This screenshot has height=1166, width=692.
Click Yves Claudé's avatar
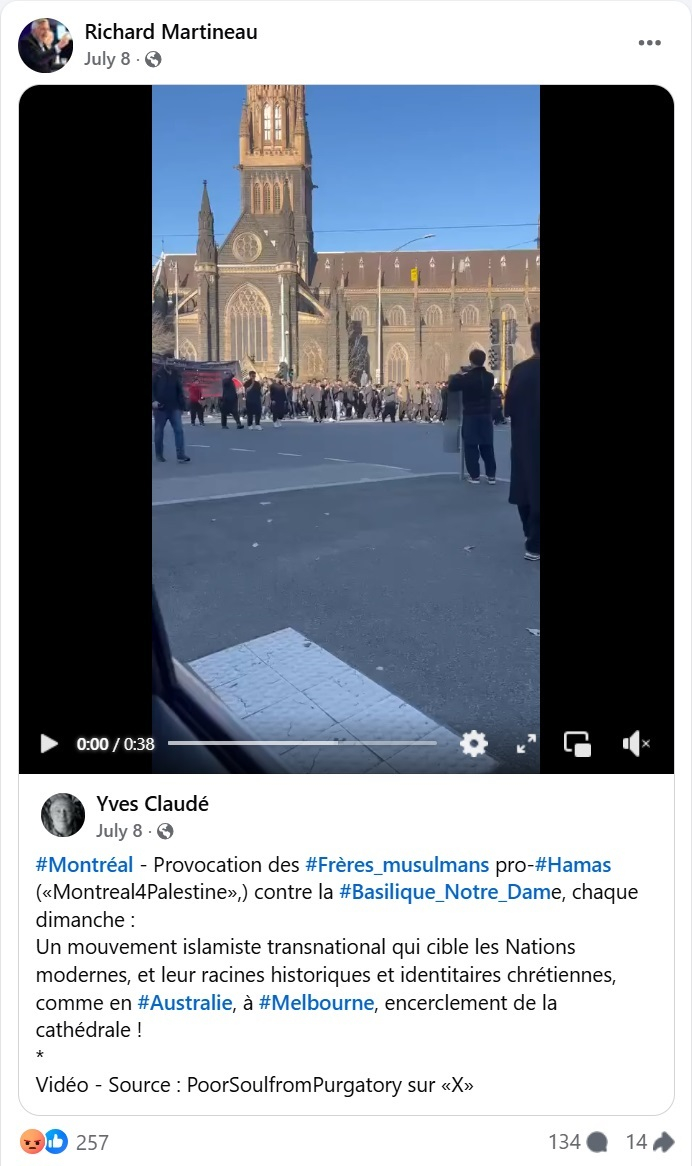(x=62, y=815)
